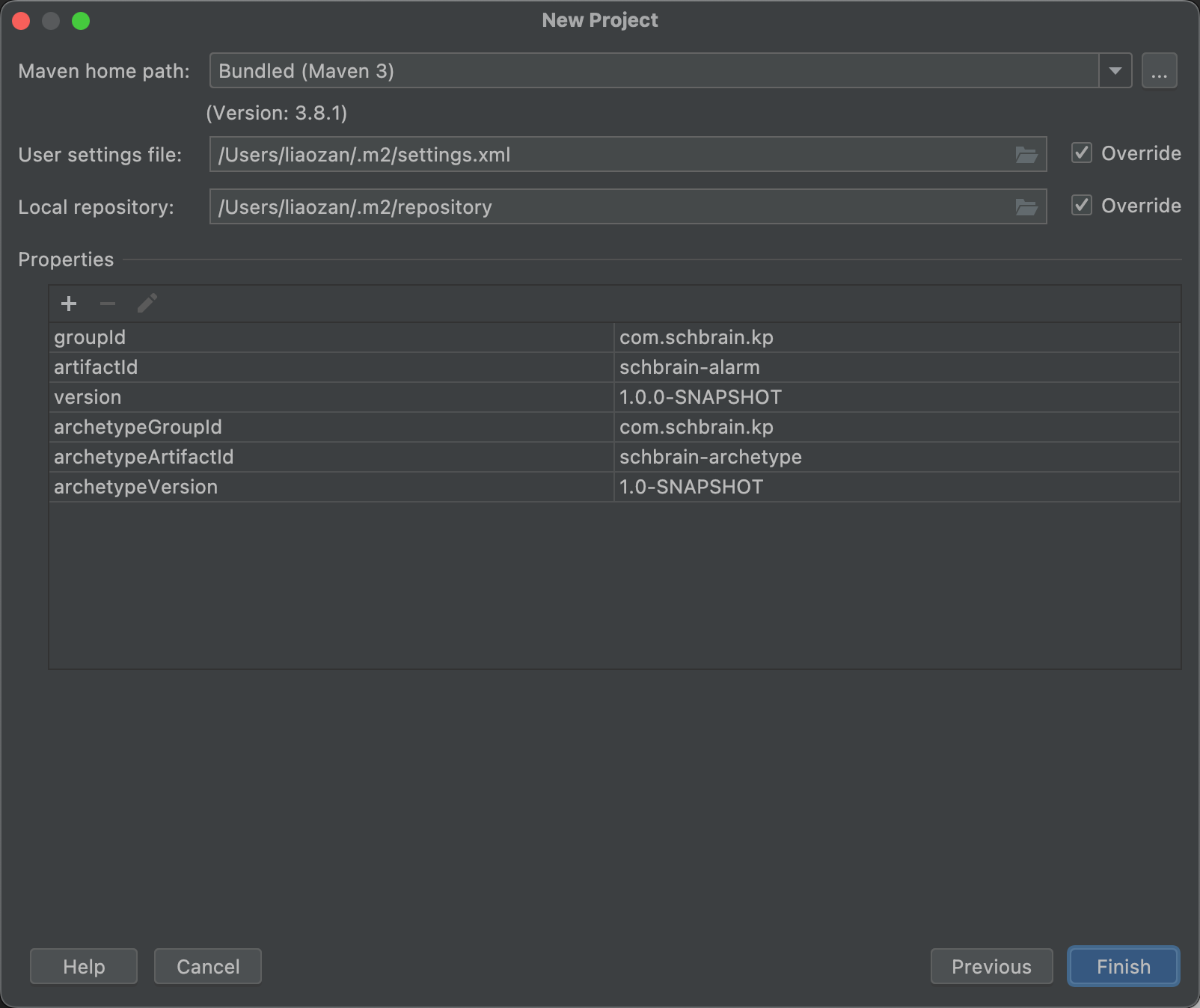Click the remove property minus icon
Screen dimensions: 1200x1008
click(108, 304)
